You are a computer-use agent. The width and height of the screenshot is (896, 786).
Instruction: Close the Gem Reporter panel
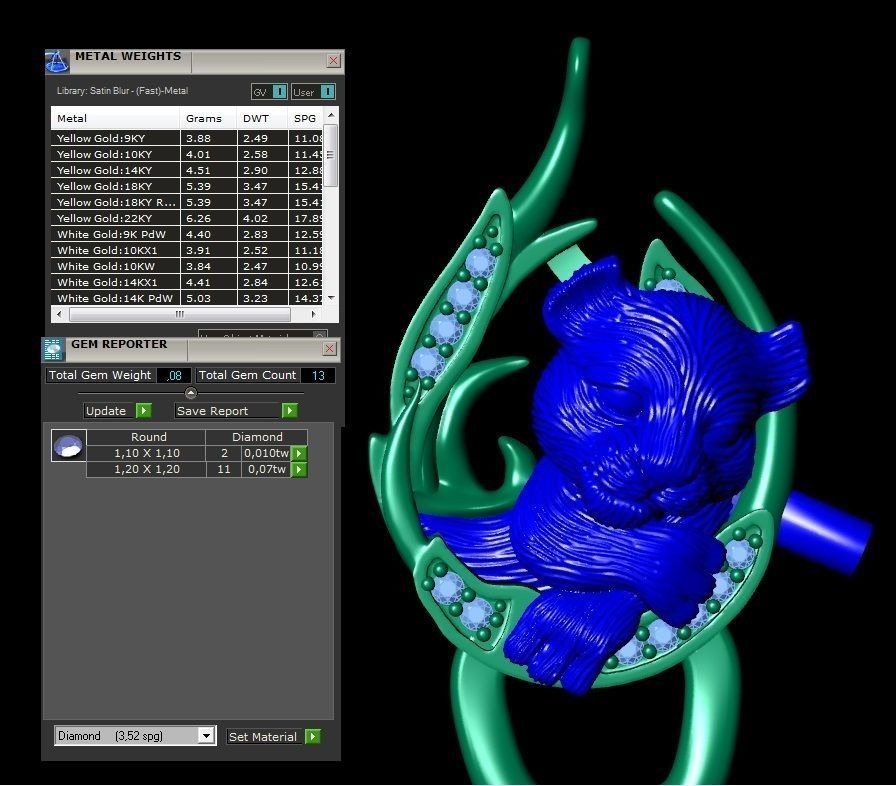[x=330, y=348]
